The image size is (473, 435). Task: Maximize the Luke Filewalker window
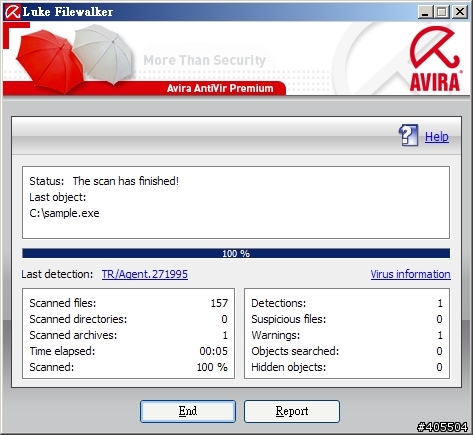(442, 12)
